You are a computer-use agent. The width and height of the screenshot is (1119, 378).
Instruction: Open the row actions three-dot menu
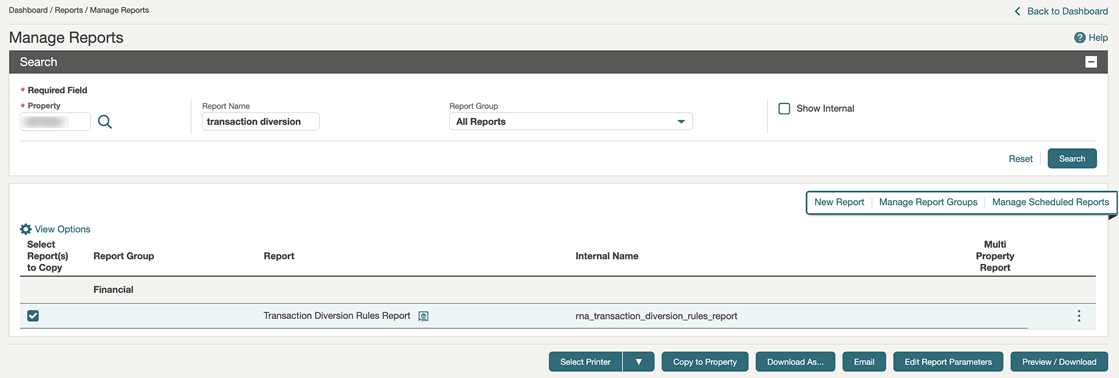tap(1078, 316)
